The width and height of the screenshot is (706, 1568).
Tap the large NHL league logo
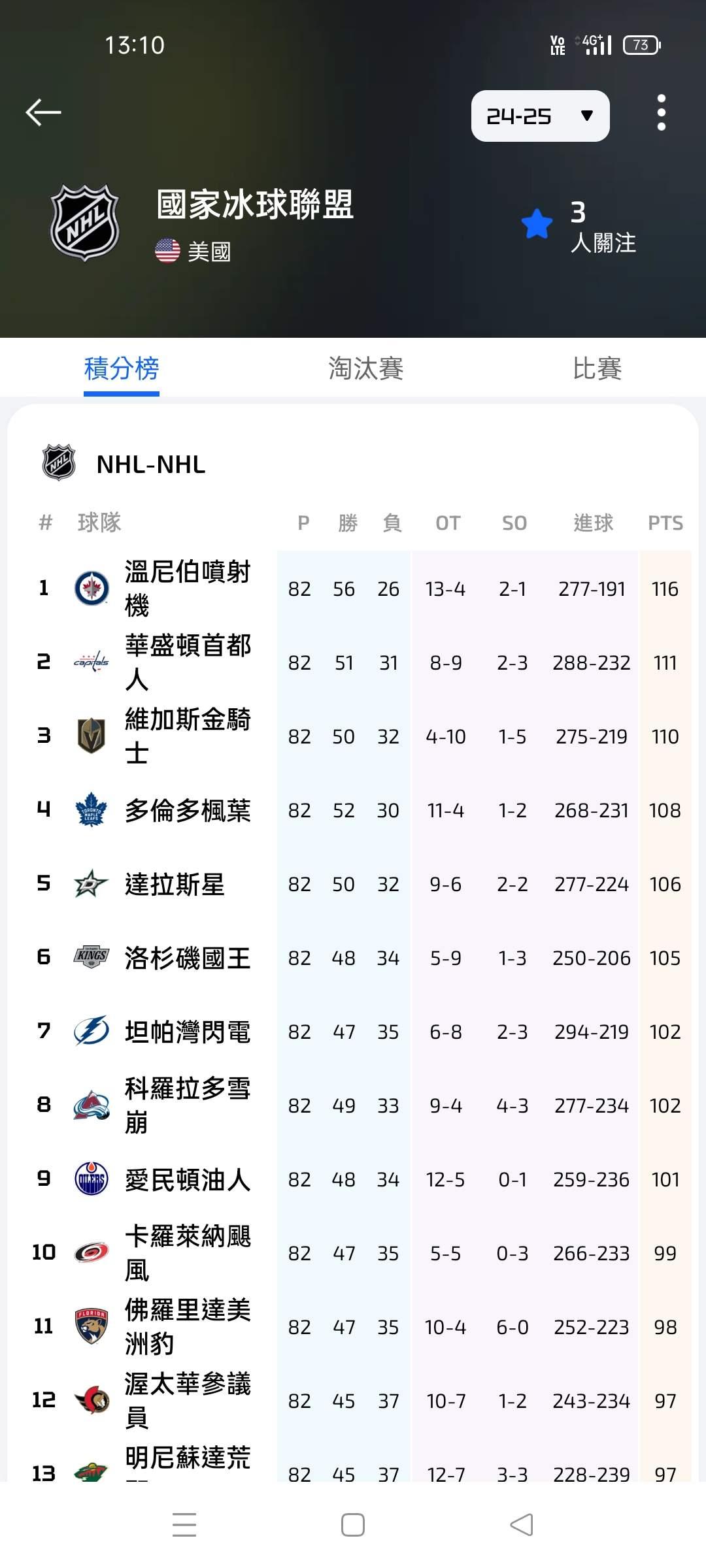pos(85,223)
